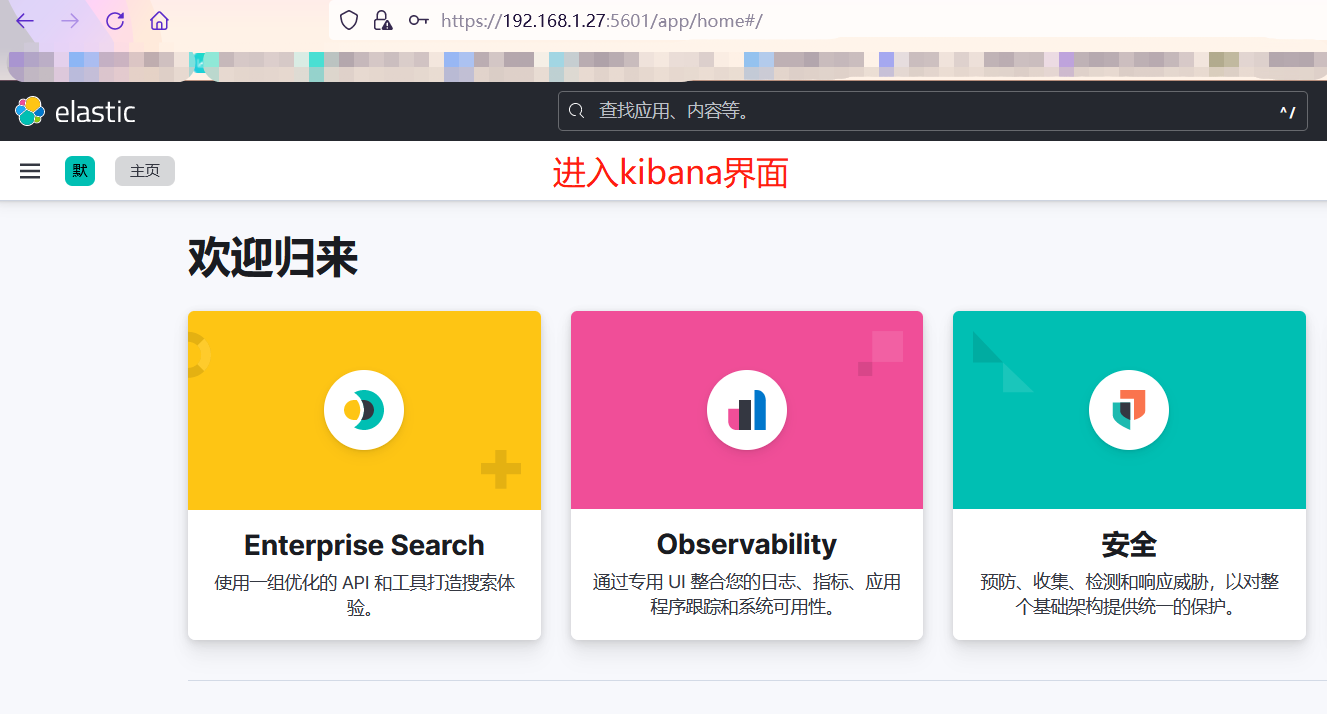Open the browser home page icon
Viewport: 1327px width, 714px height.
pyautogui.click(x=159, y=21)
